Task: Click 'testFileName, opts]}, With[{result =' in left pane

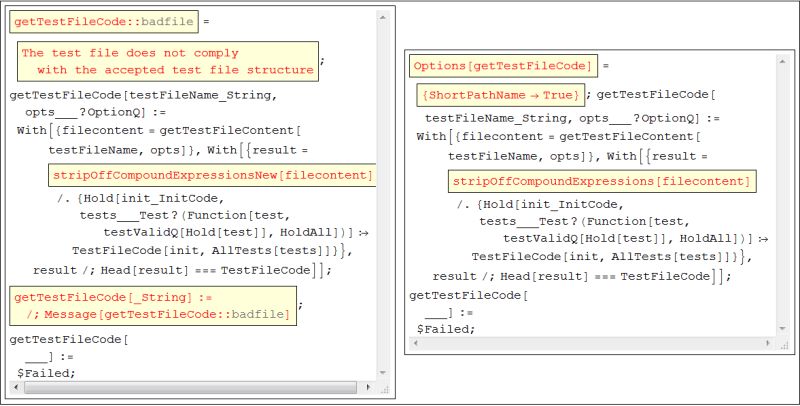Action: tap(178, 150)
